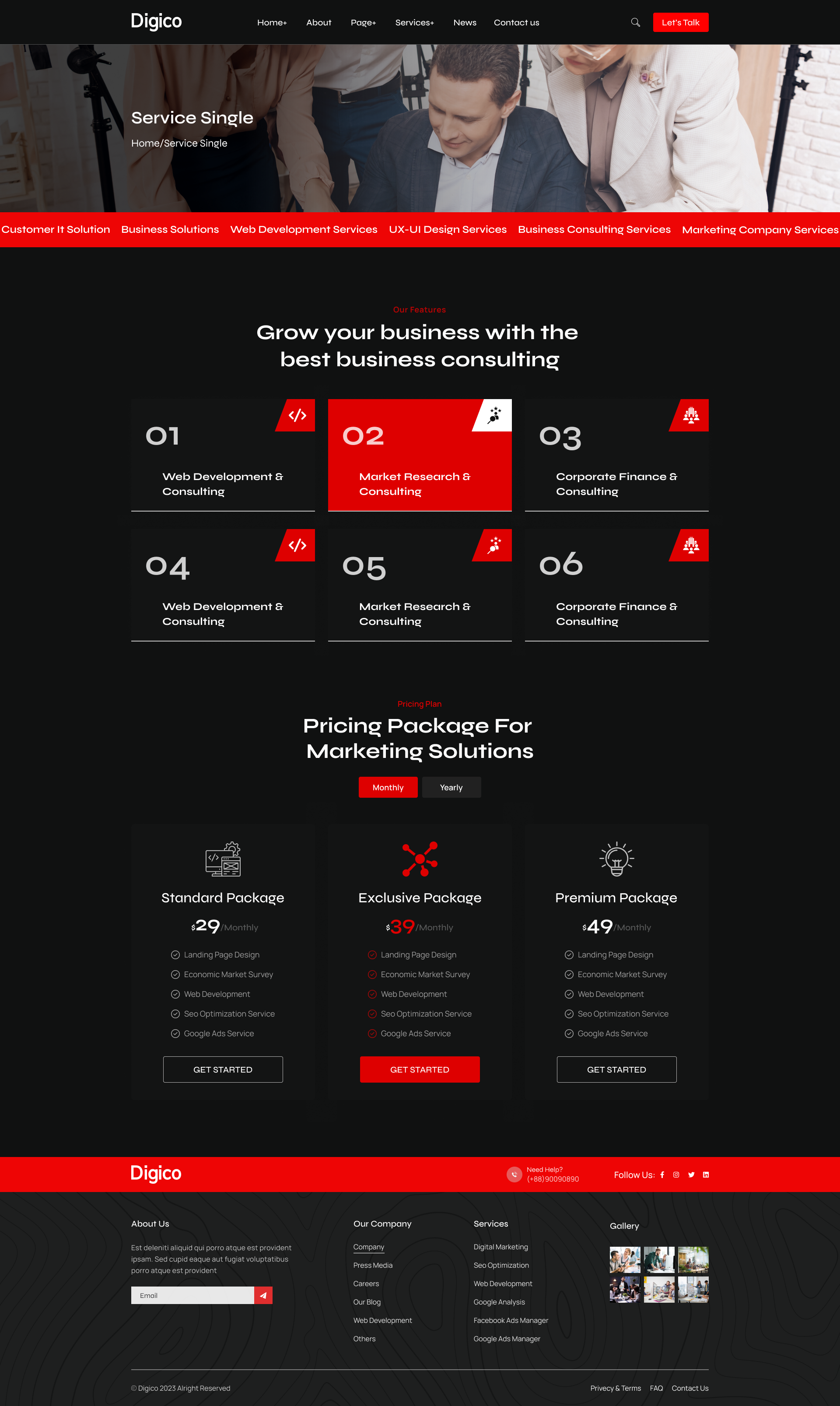This screenshot has height=1406, width=840.
Task: Toggle to Yearly pricing plan
Action: (x=451, y=787)
